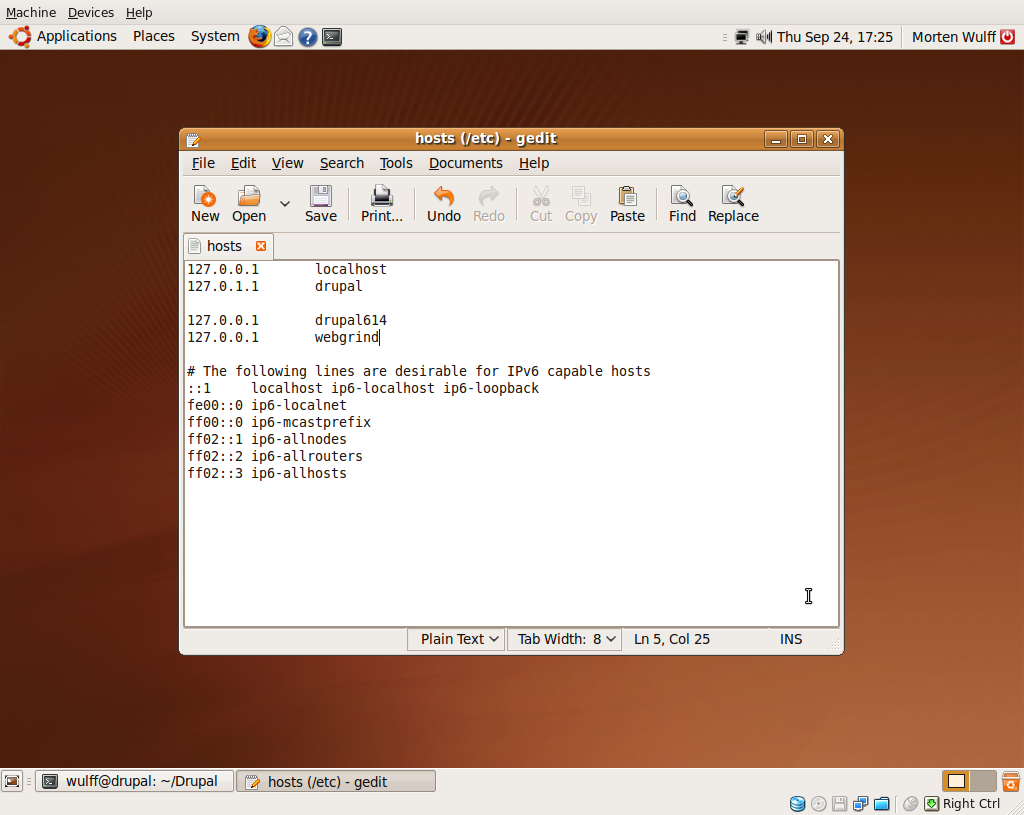This screenshot has height=815, width=1024.
Task: Click the volume speaker icon
Action: [763, 37]
